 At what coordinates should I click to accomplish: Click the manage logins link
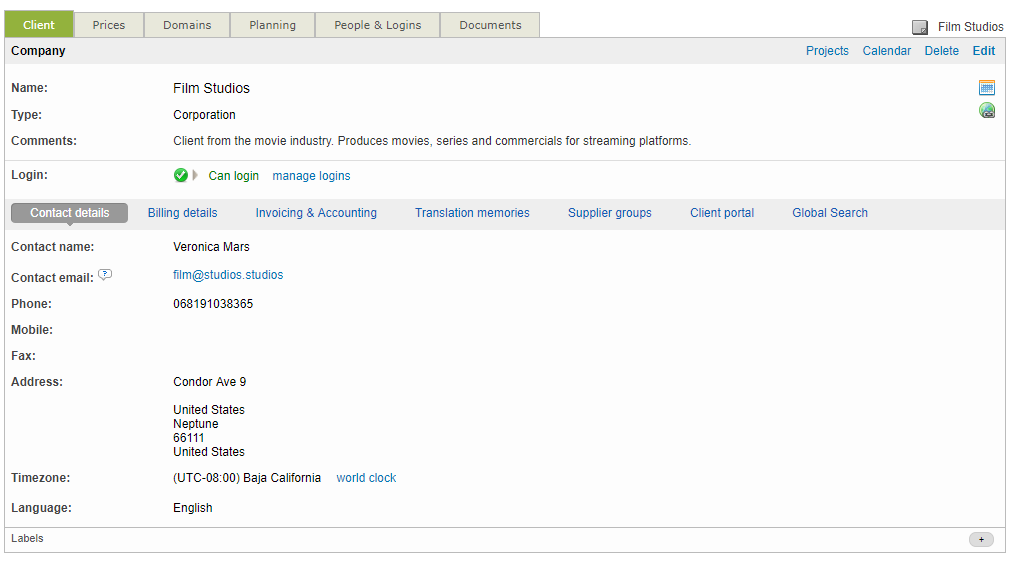[311, 176]
